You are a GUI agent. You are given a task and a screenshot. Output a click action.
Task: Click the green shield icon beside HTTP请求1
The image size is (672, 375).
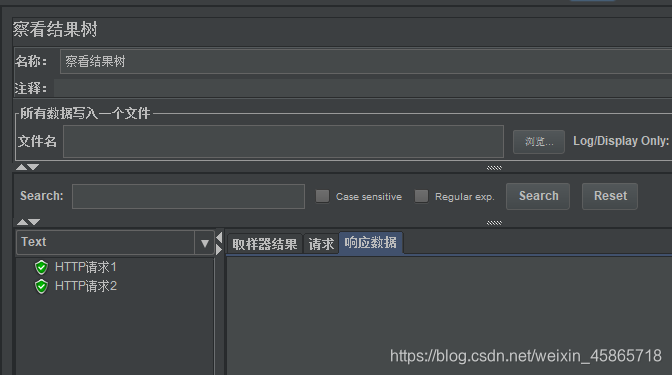pyautogui.click(x=41, y=267)
